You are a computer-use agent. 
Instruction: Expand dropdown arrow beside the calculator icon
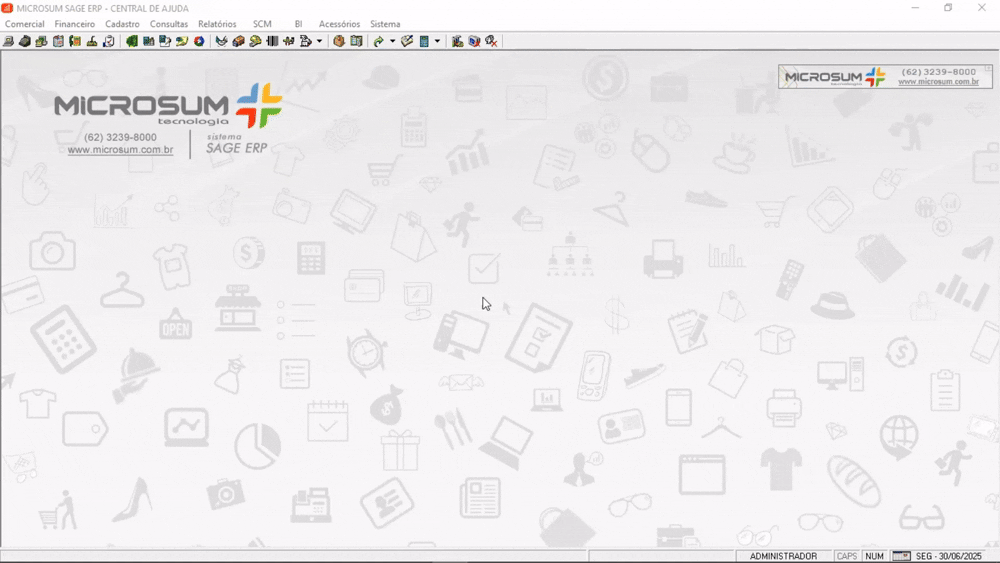[x=437, y=41]
